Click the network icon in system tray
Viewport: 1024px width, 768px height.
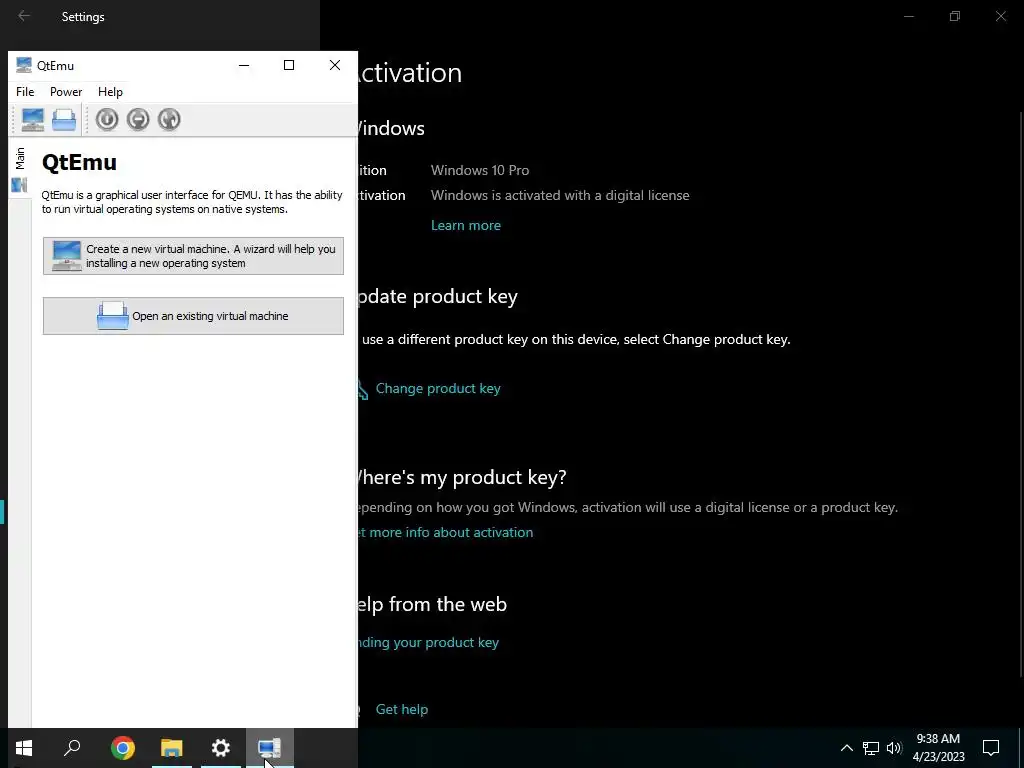pyautogui.click(x=871, y=748)
